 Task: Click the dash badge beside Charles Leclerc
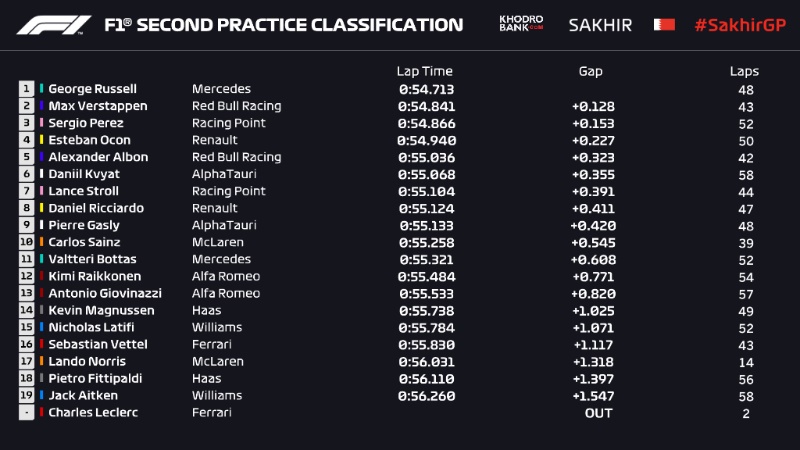coord(26,412)
